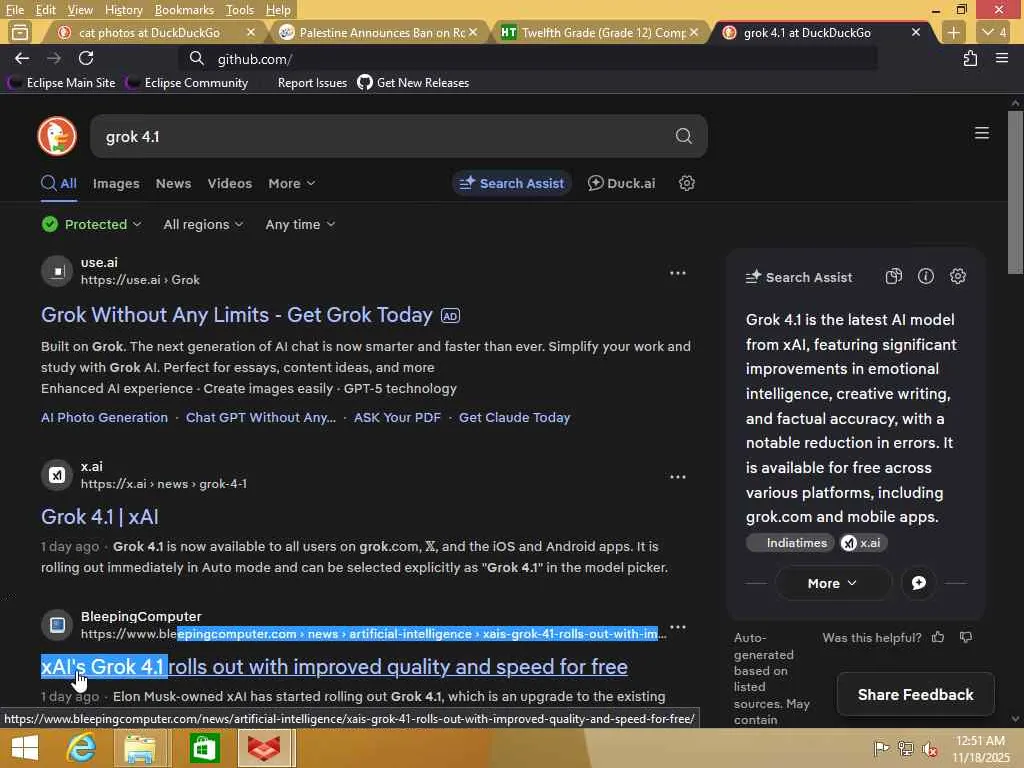Image resolution: width=1024 pixels, height=768 pixels.
Task: Open the Windows Start button
Action: tap(25, 748)
